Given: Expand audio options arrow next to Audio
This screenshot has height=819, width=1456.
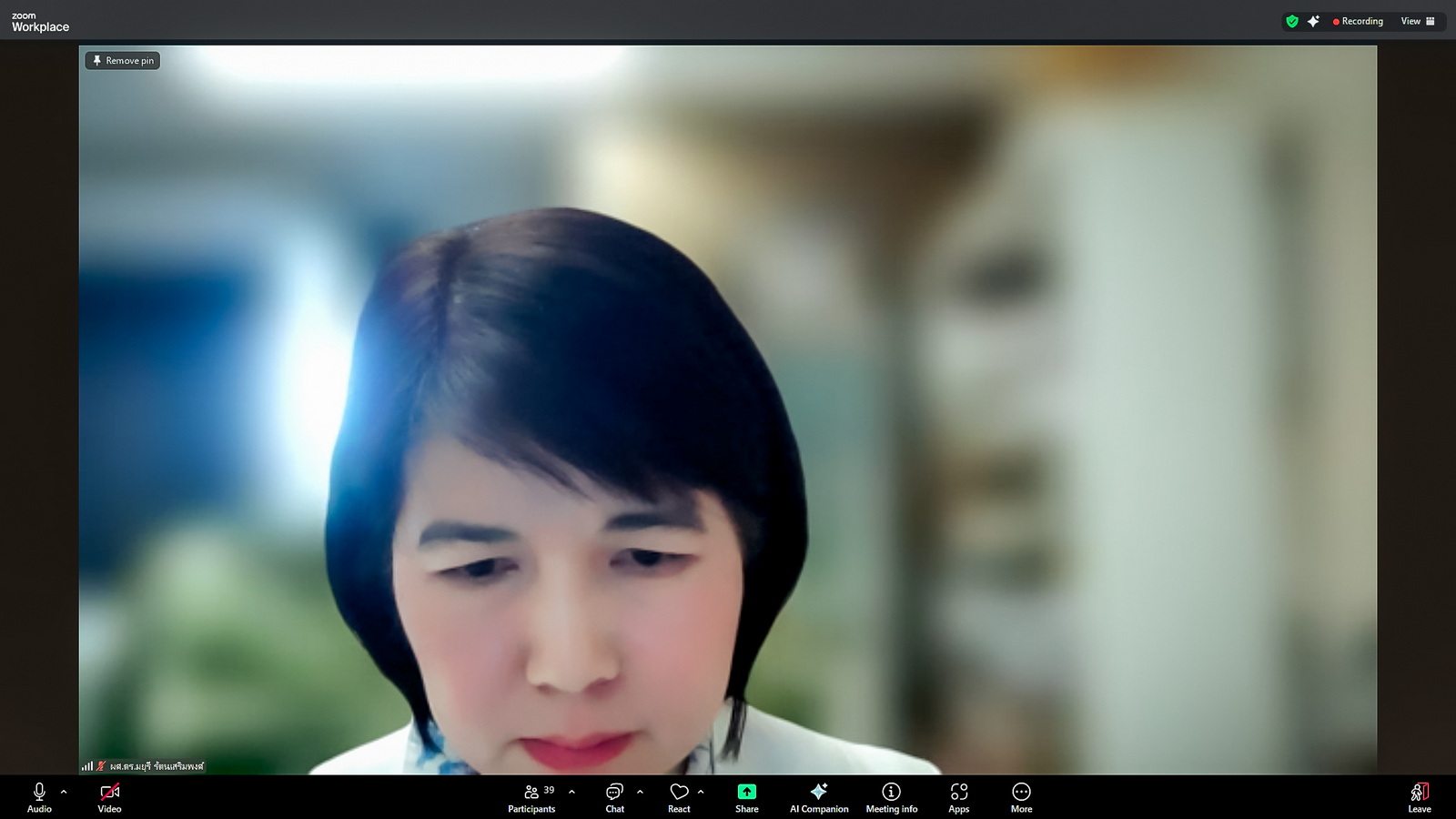Looking at the screenshot, I should click(x=64, y=792).
